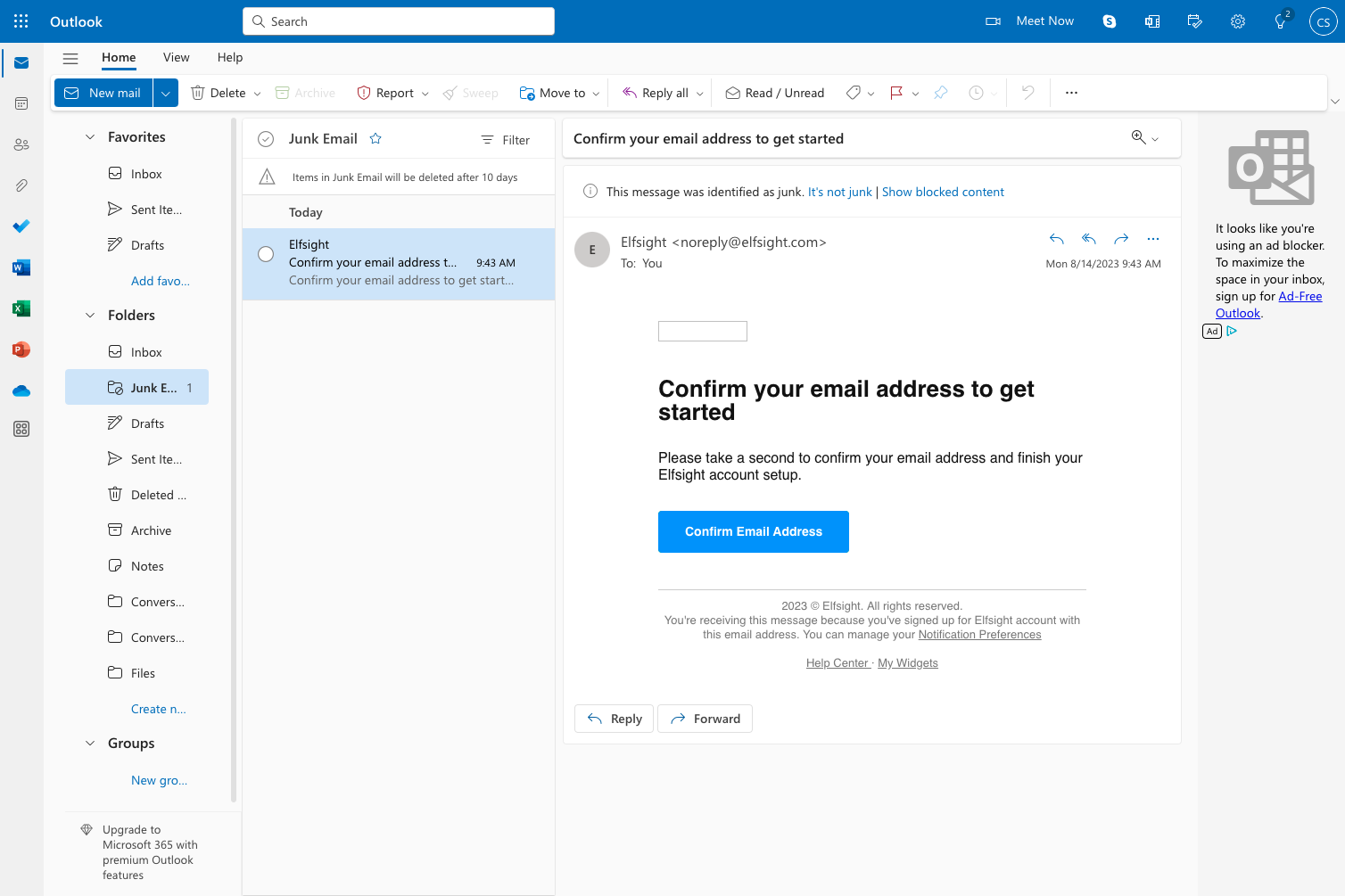Open the app launcher grid icon
1345x896 pixels.
(21, 21)
